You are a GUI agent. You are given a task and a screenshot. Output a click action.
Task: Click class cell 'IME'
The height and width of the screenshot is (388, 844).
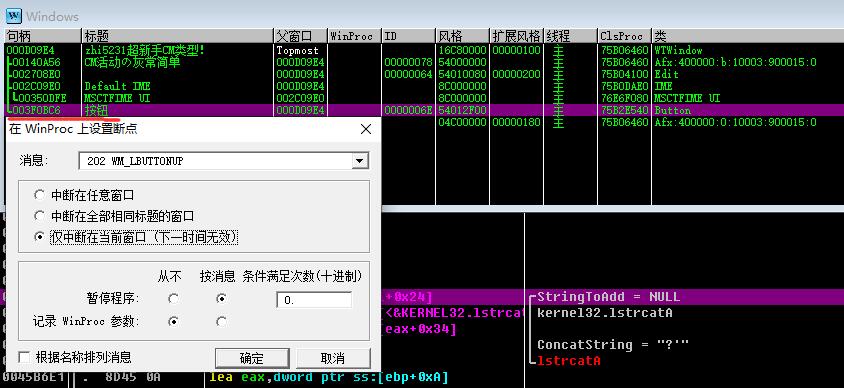pos(663,86)
